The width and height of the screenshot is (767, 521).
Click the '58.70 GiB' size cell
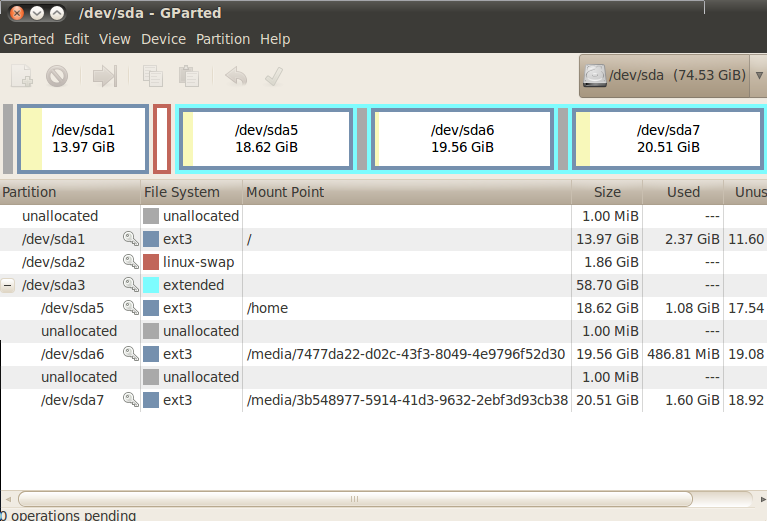tap(607, 285)
